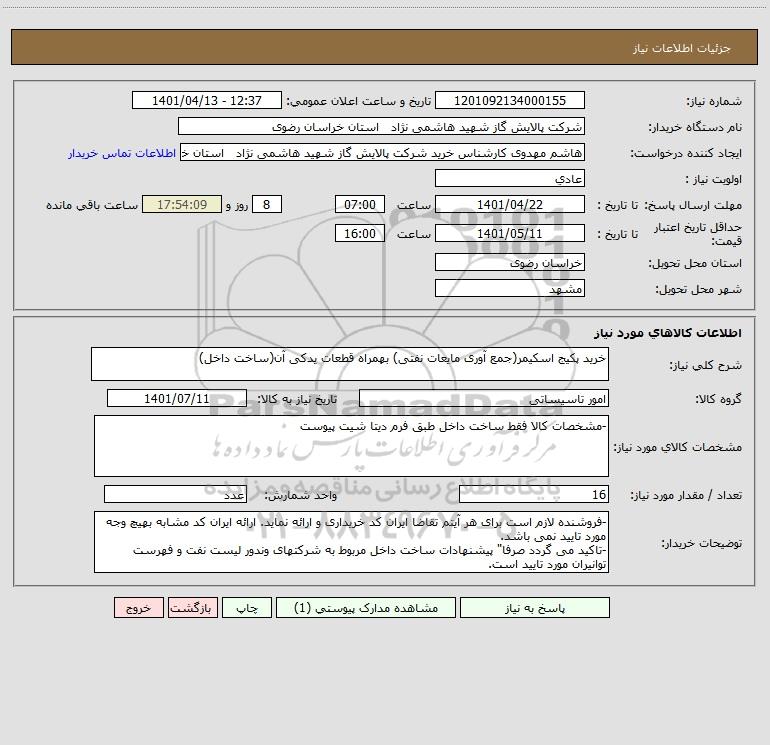Click the نام دستگاه خریدار field

pos(381,126)
